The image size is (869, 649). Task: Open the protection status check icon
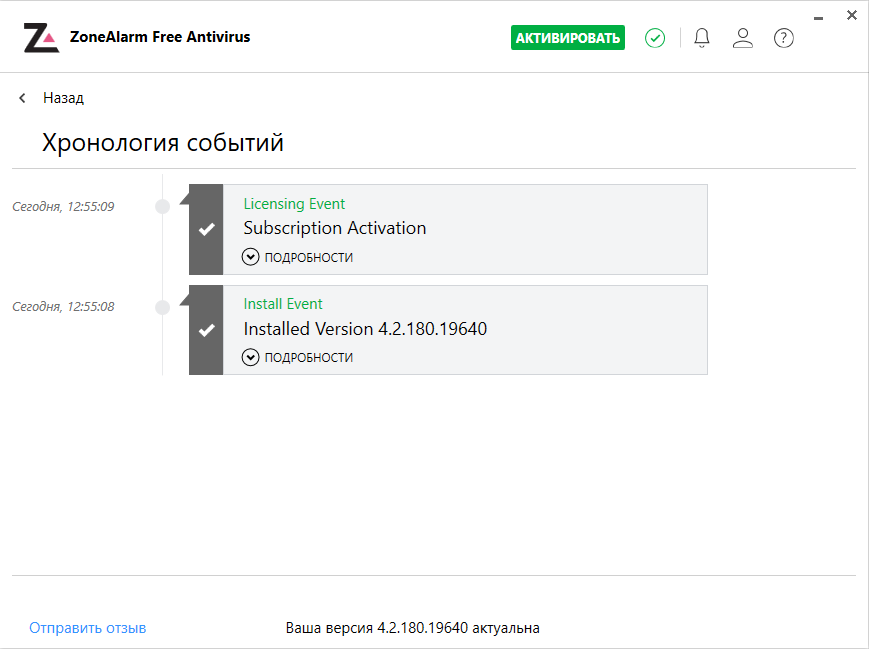[x=655, y=38]
